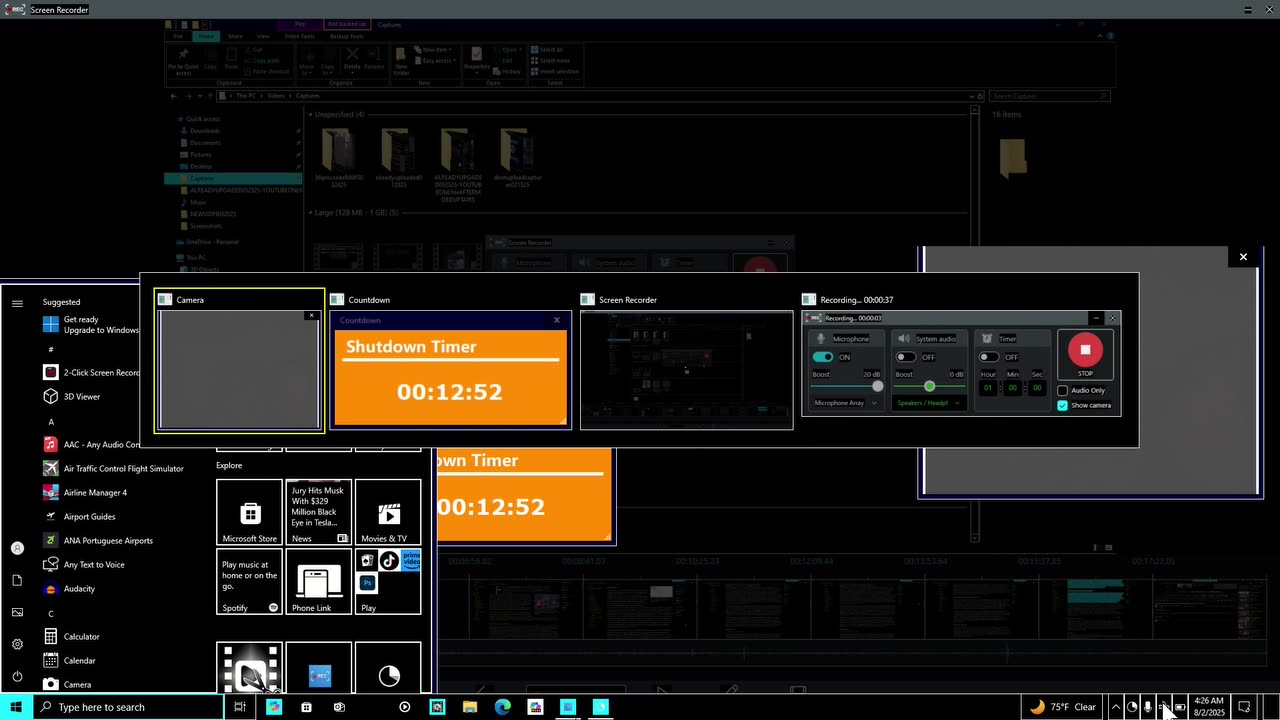
Task: Switch to File Explorer's Home tab
Action: [207, 36]
